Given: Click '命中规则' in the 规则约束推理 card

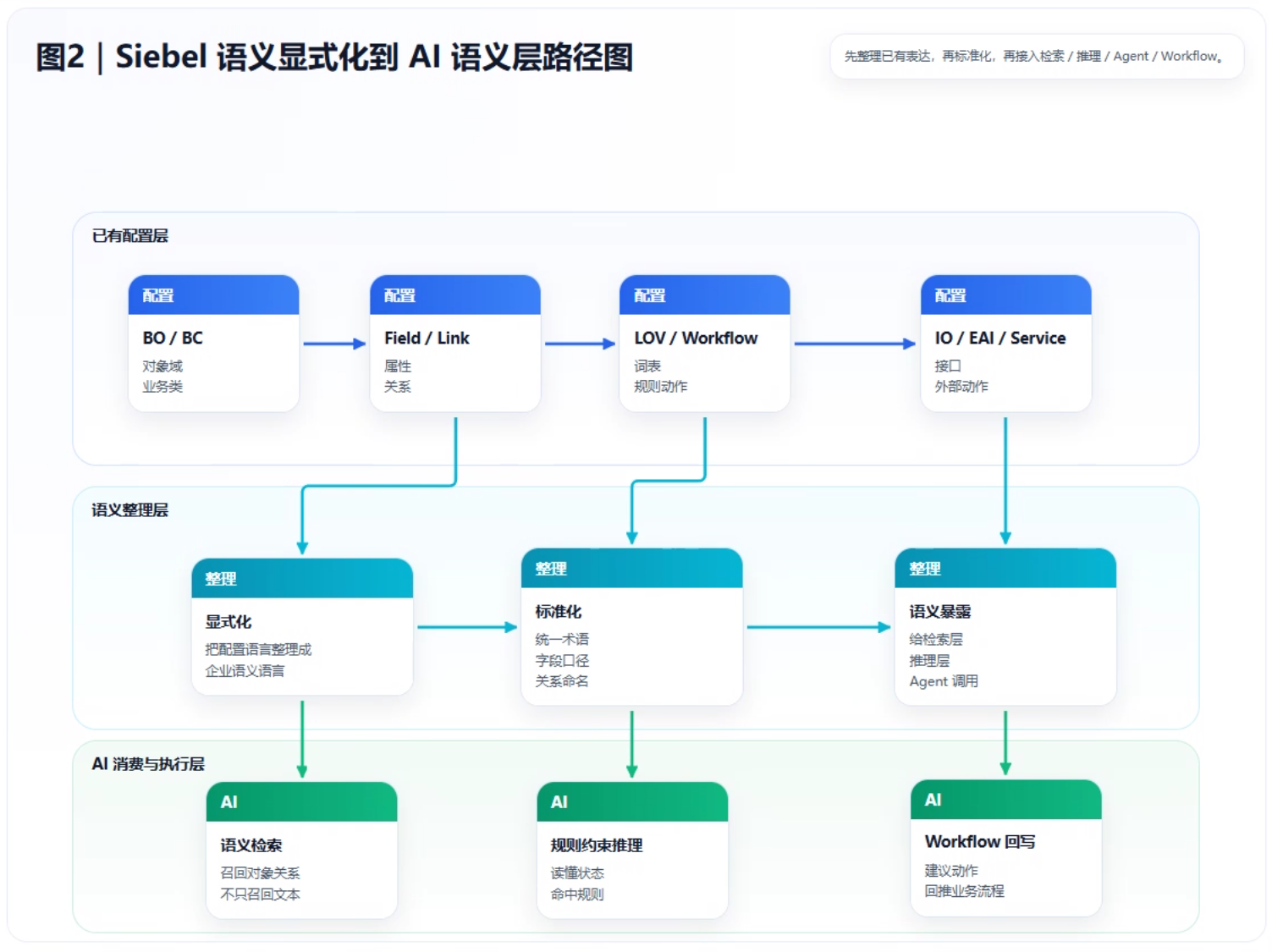Looking at the screenshot, I should click(x=577, y=894).
